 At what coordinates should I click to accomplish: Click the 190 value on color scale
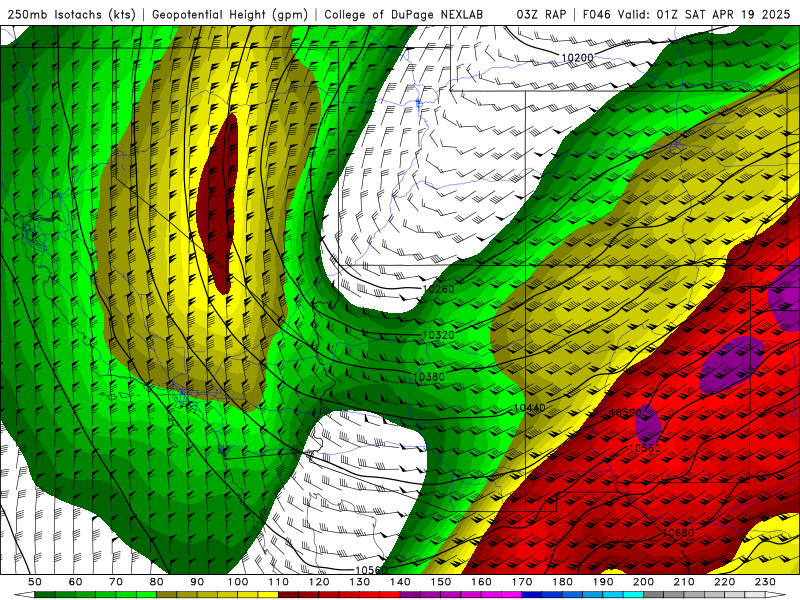pos(603,582)
